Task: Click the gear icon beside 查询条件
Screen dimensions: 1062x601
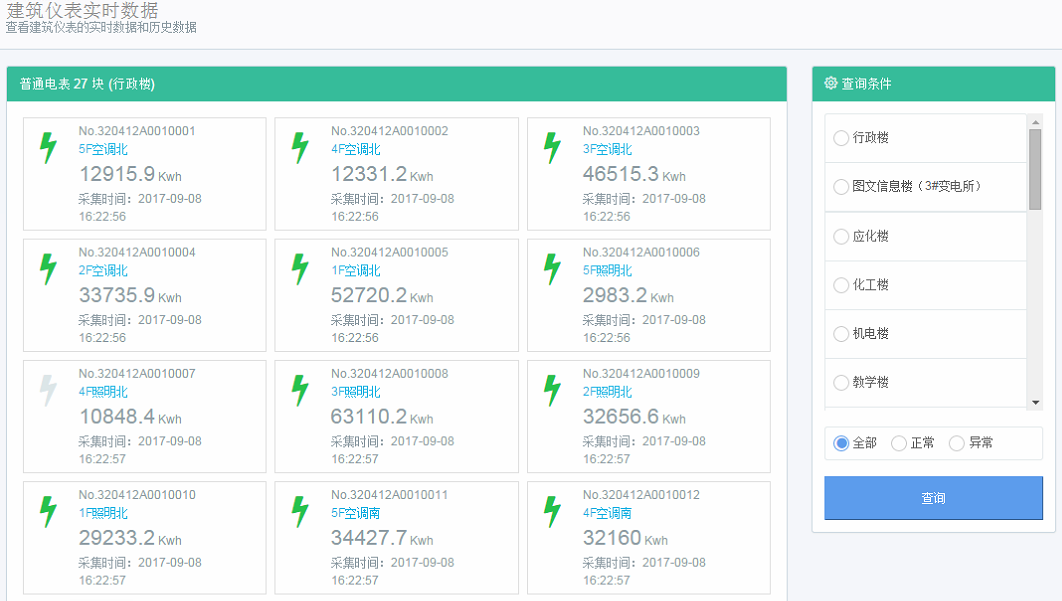Action: pyautogui.click(x=830, y=84)
